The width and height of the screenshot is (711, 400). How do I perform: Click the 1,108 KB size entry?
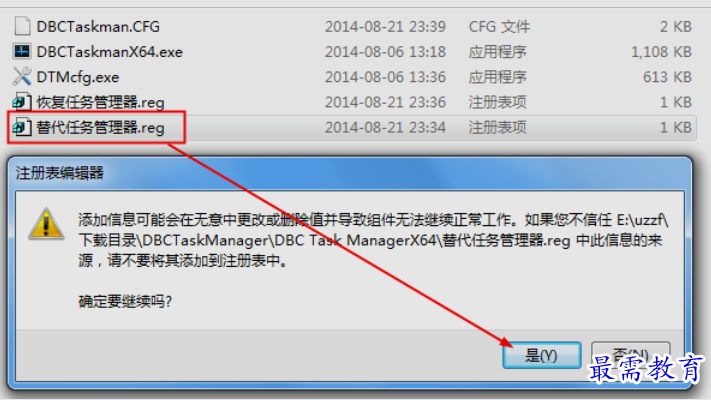(661, 52)
